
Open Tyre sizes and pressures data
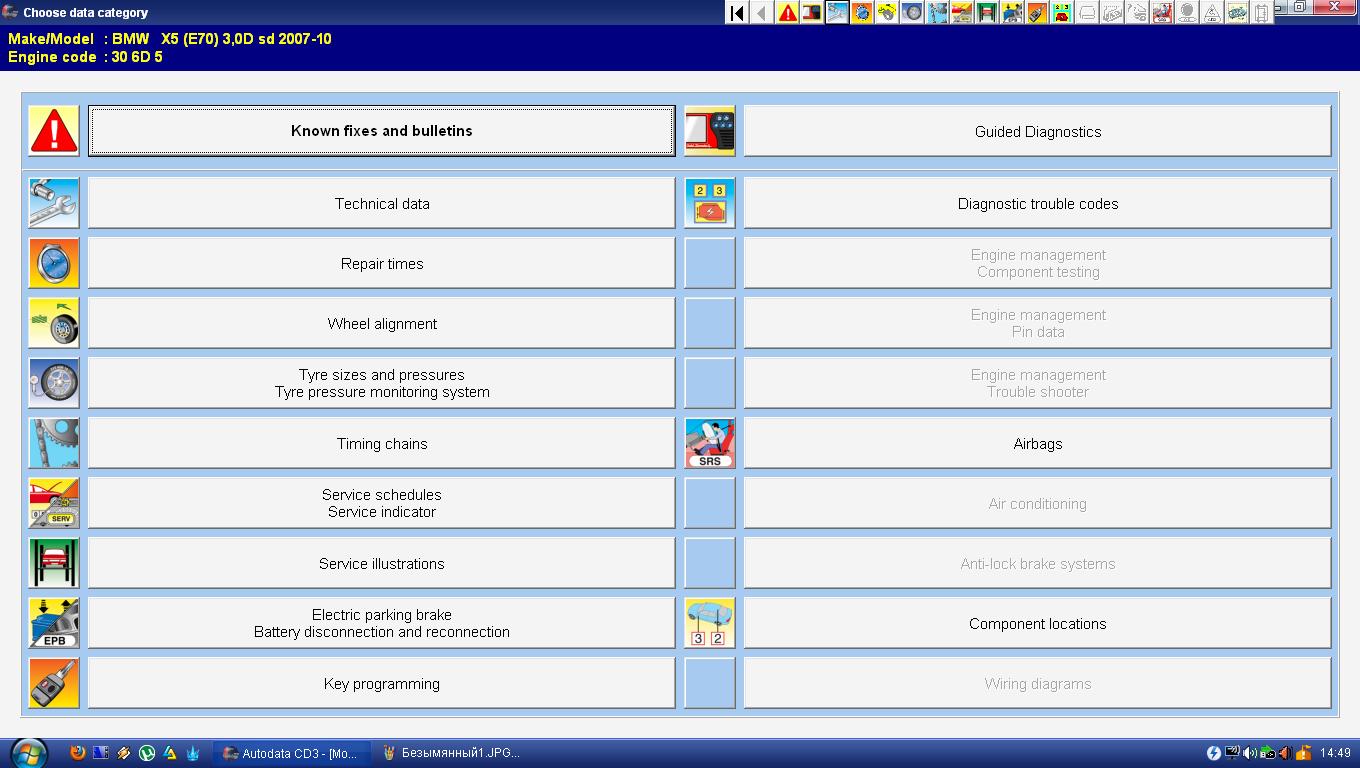click(382, 383)
